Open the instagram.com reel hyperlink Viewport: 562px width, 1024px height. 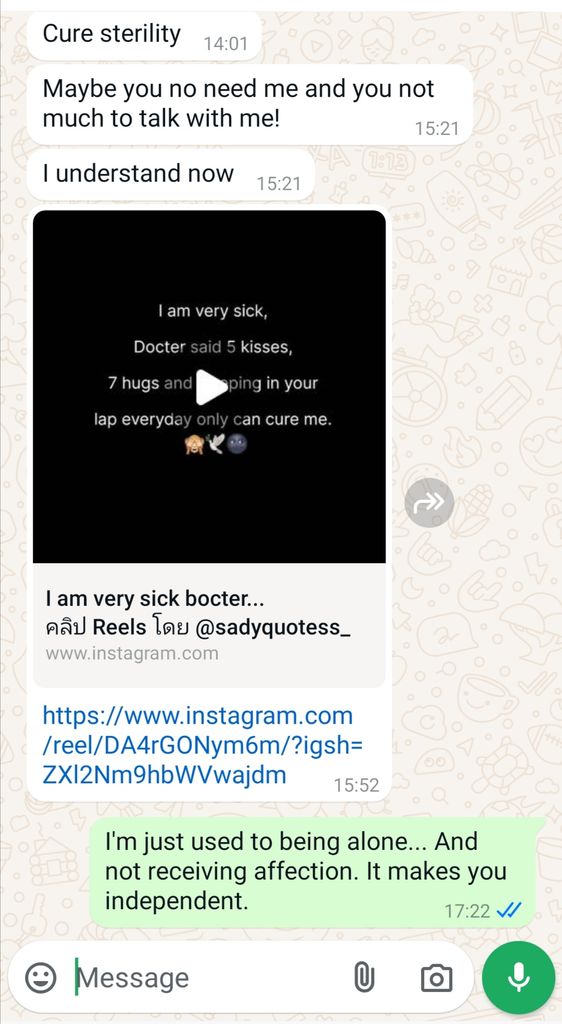(202, 745)
